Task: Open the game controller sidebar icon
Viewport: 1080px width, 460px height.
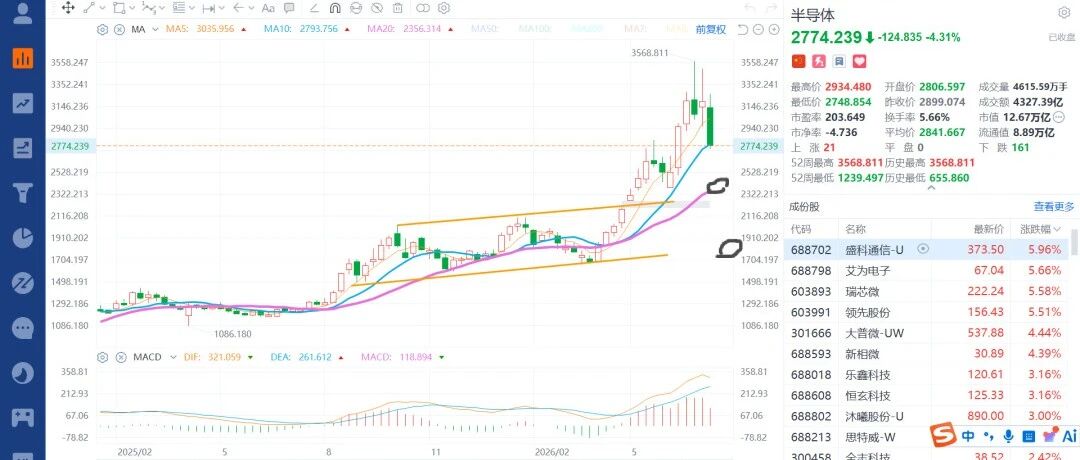Action: coord(23,417)
